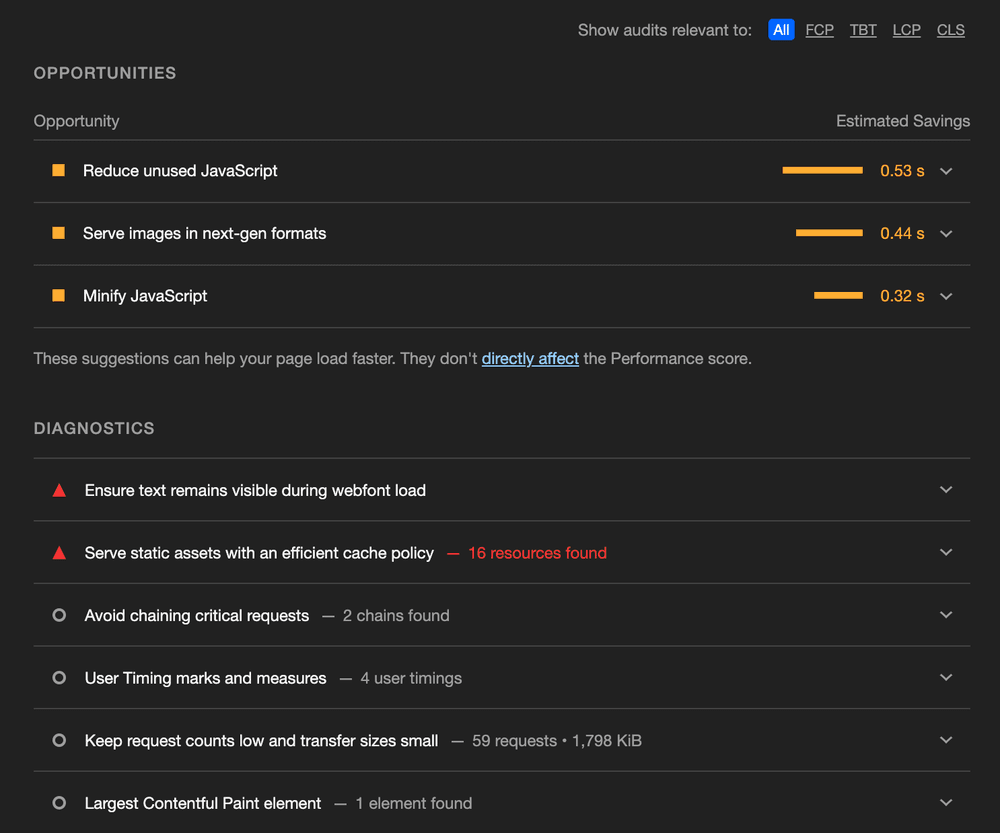Screen dimensions: 1000x833
Task: Click gray circle icon beside Largest Contentful Paint element
Action: coord(59,803)
